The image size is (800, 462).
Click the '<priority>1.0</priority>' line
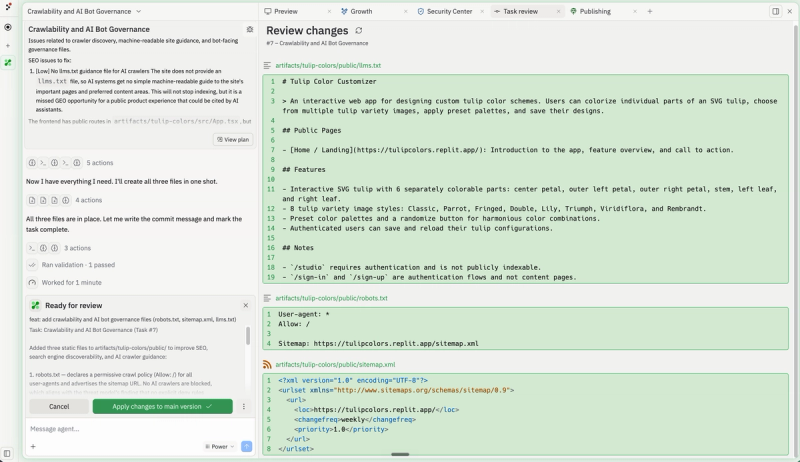341,429
